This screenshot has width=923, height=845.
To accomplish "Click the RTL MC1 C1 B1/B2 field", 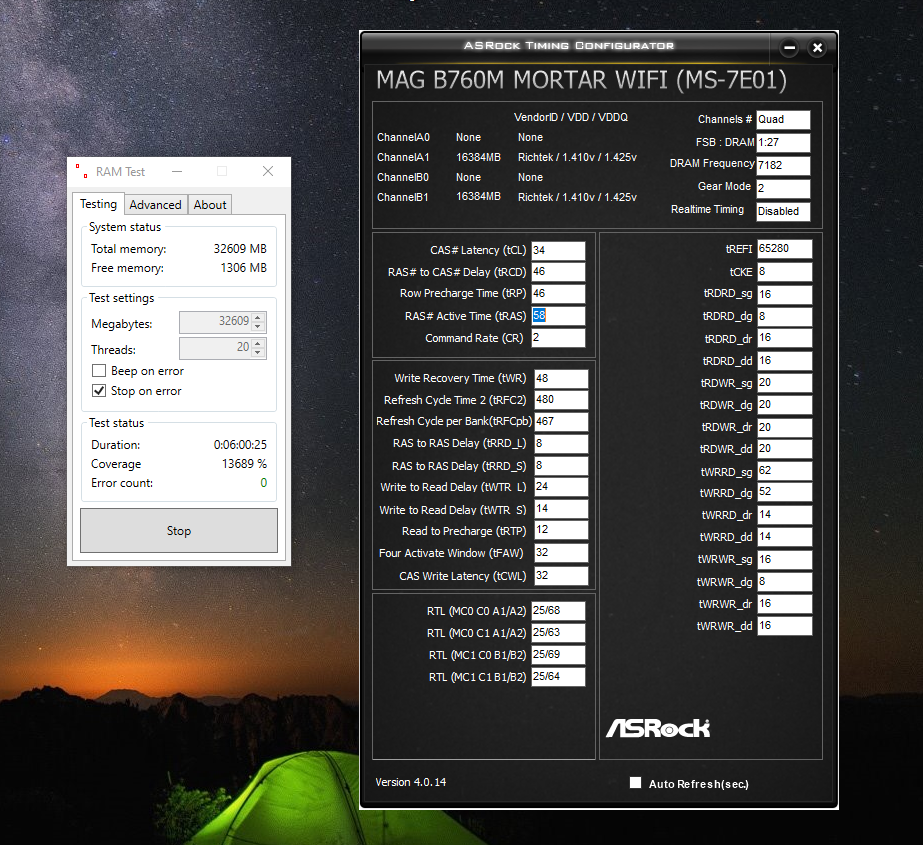I will pyautogui.click(x=558, y=677).
